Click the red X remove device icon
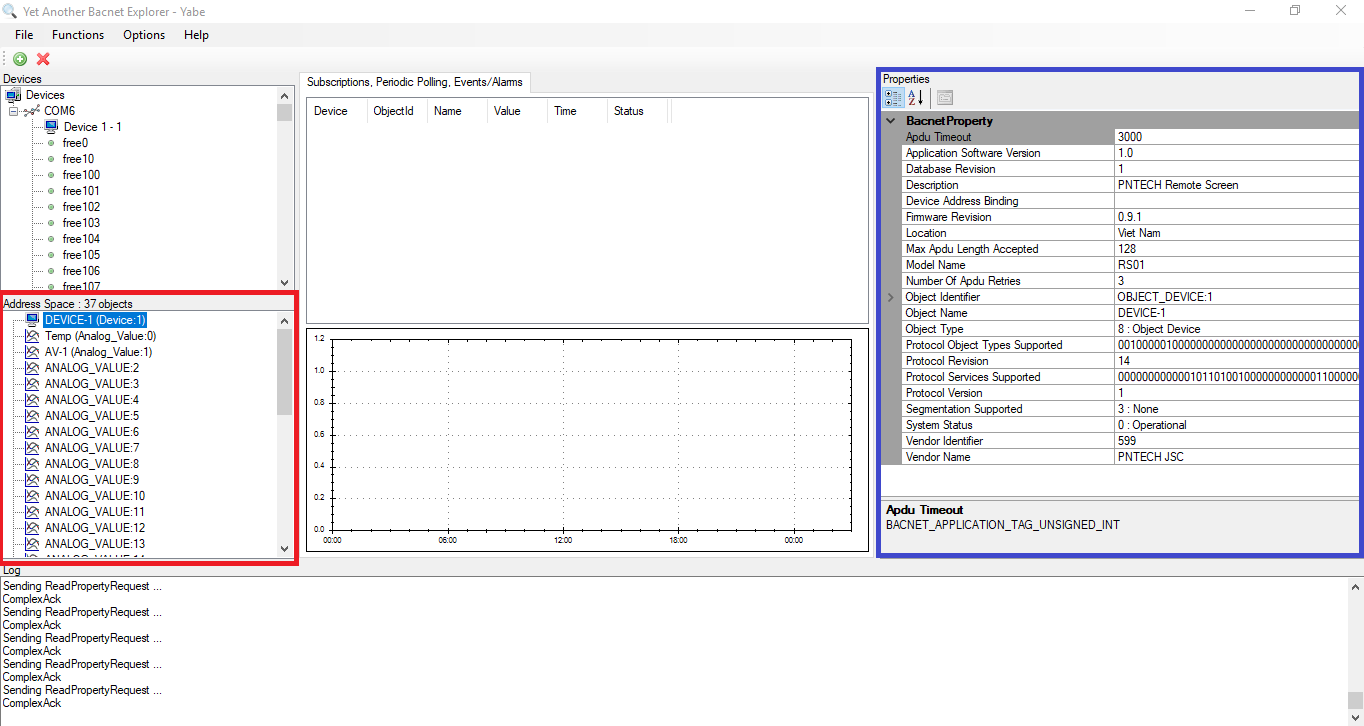1364x726 pixels. click(43, 59)
